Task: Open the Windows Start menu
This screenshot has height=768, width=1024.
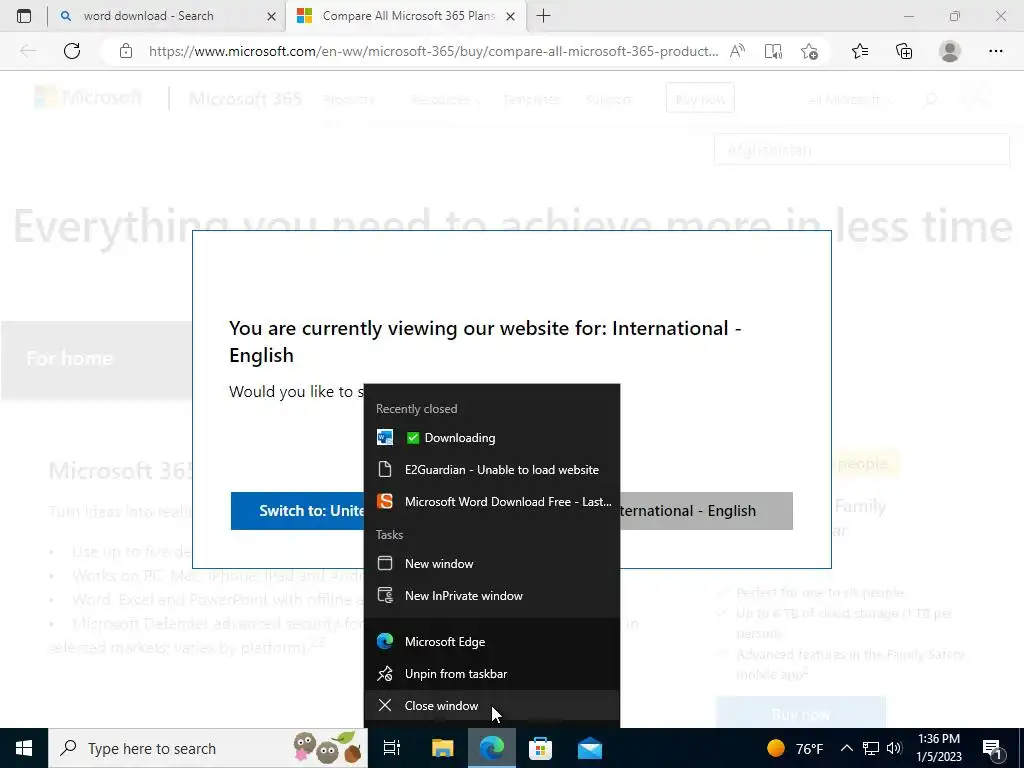Action: [x=24, y=748]
